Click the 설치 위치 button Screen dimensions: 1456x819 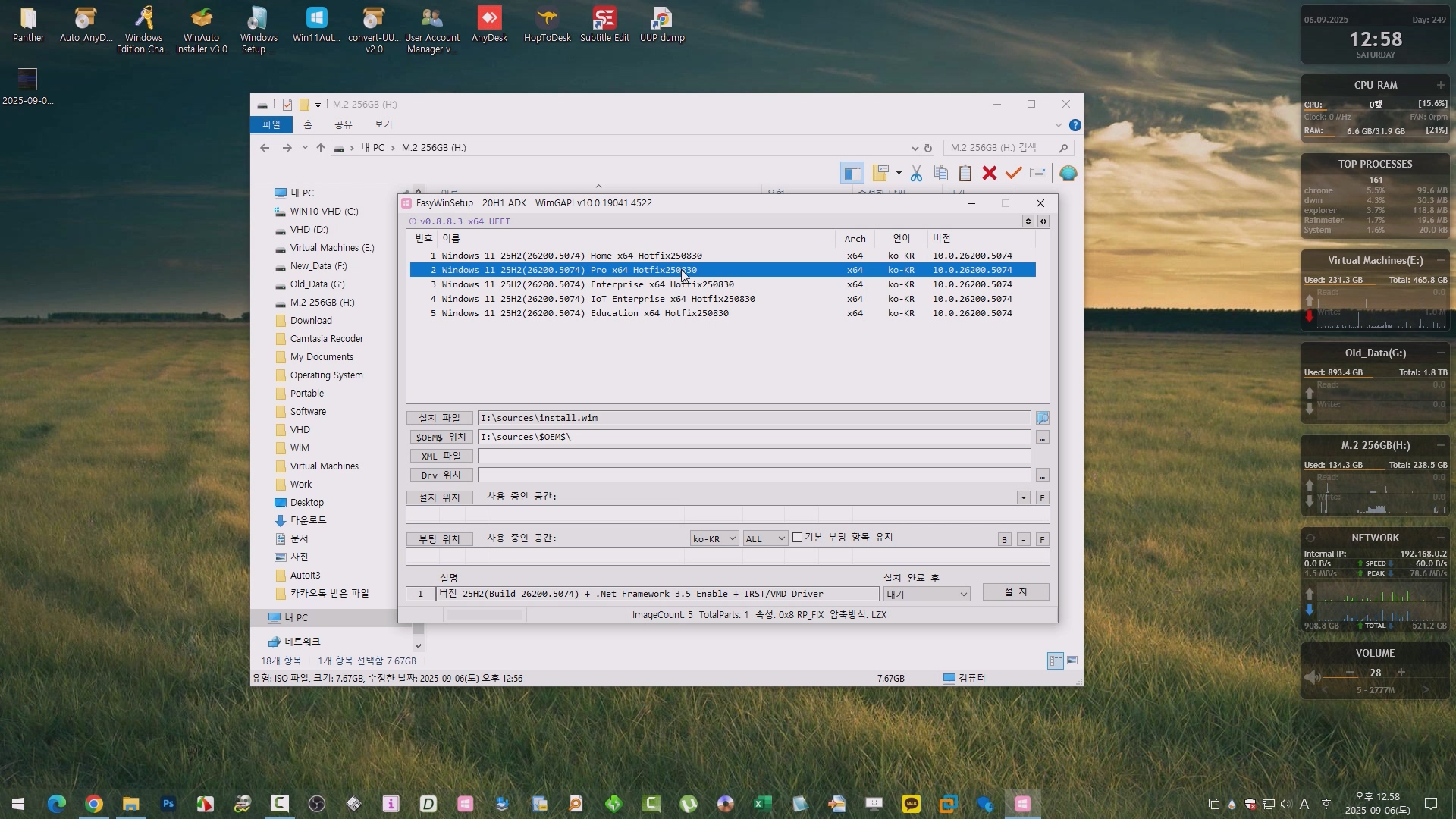click(x=439, y=497)
